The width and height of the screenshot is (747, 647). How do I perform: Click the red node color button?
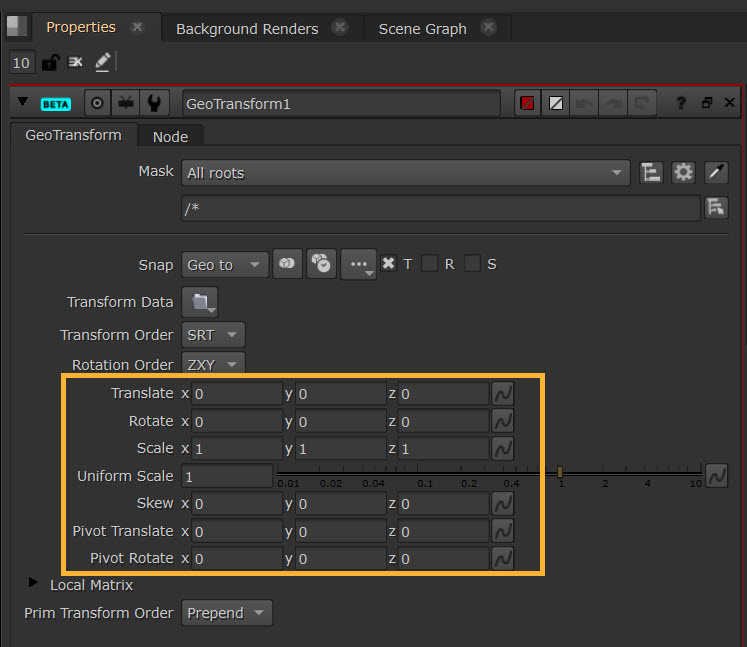pyautogui.click(x=527, y=103)
